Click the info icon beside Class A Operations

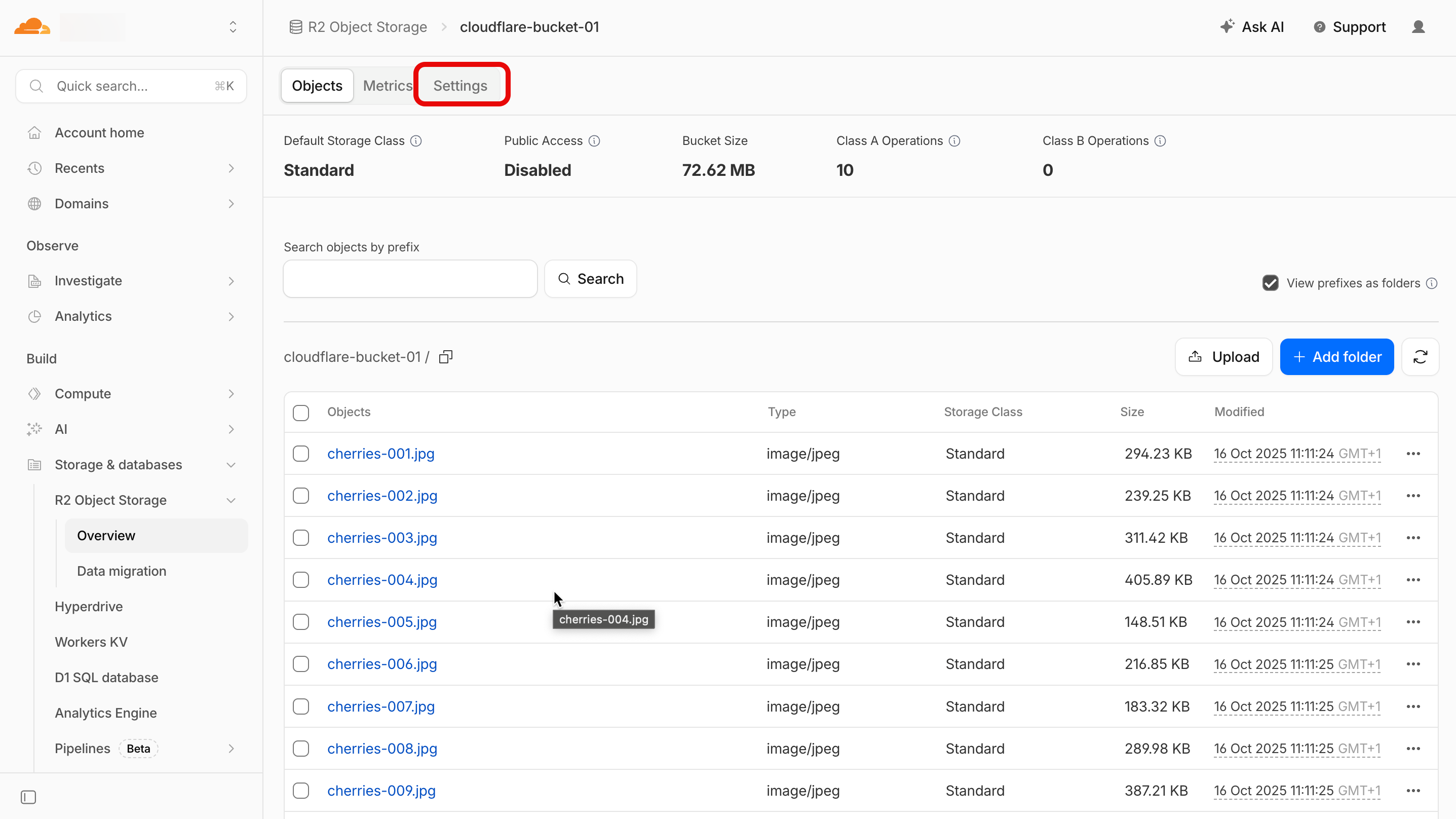point(954,141)
